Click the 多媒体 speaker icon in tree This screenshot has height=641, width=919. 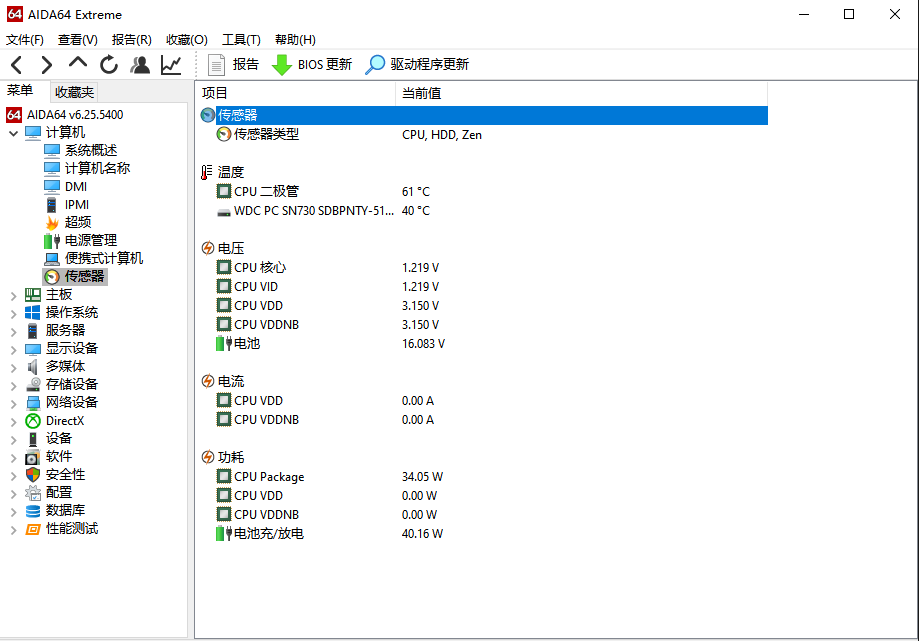click(x=33, y=367)
